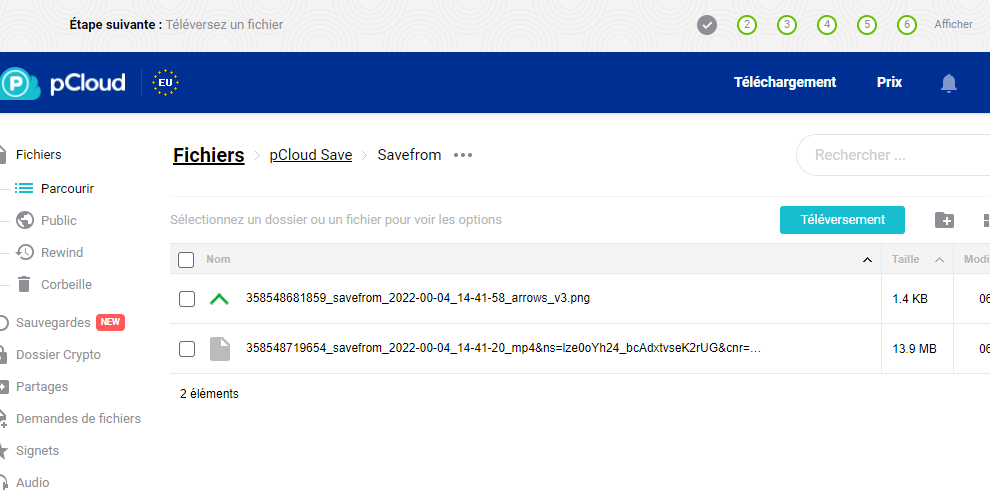Screen dimensions: 990x499
Task: Check the mp4 file checkbox
Action: [187, 349]
